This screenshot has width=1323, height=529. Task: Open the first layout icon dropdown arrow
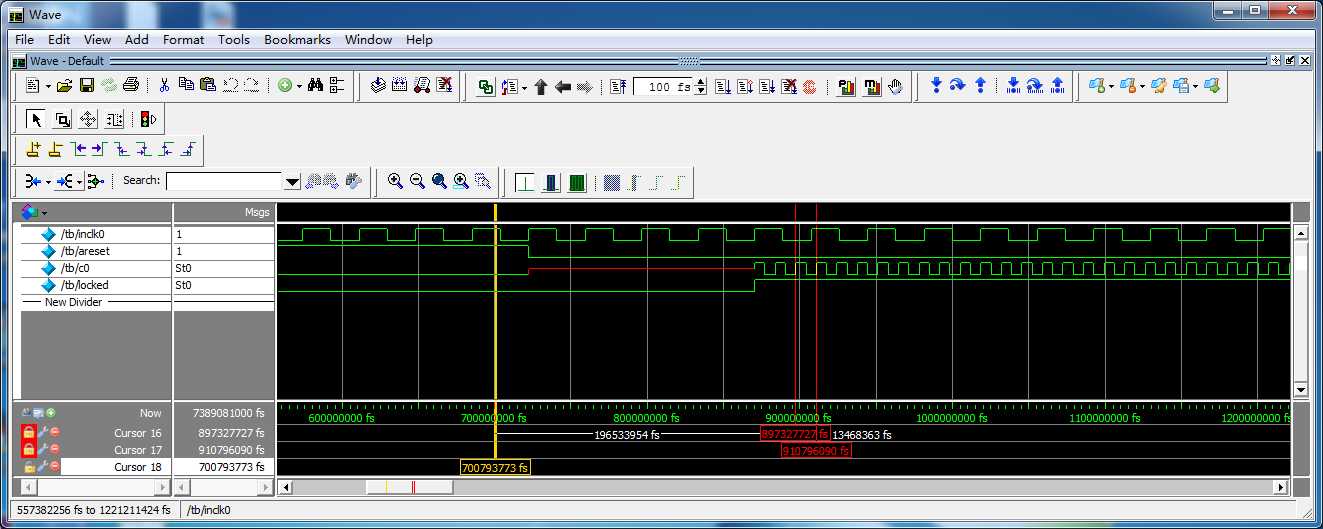coord(1111,87)
